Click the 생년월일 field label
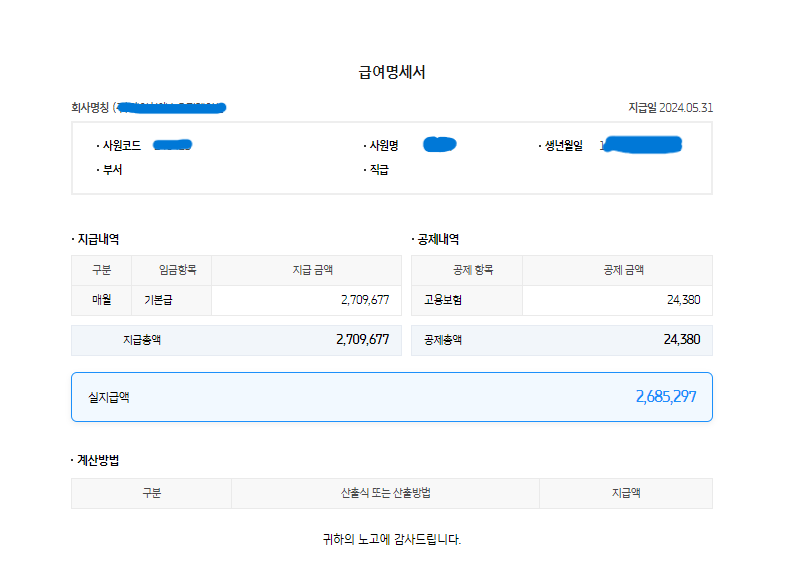The image size is (788, 577). (x=563, y=146)
